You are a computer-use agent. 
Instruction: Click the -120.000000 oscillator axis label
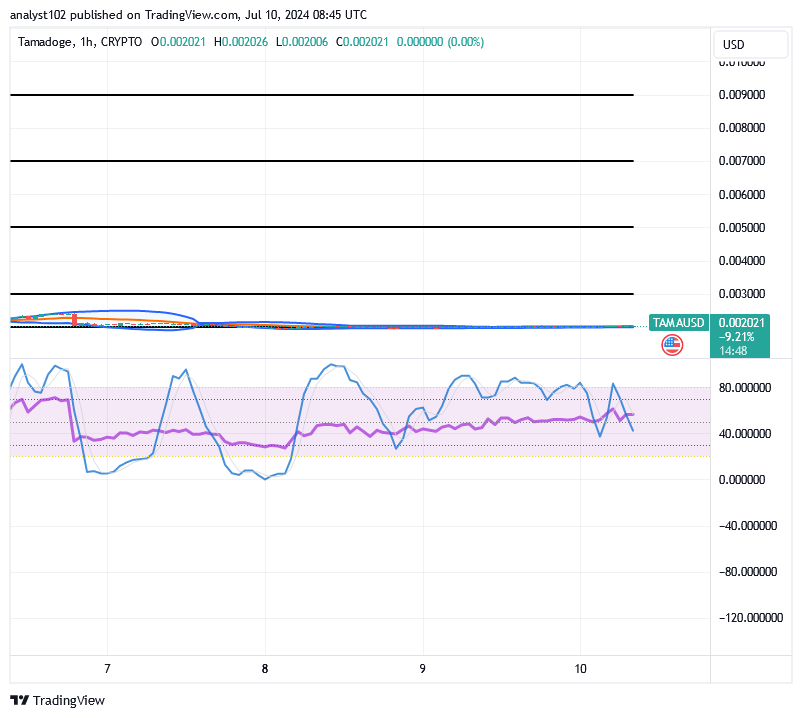(x=751, y=618)
